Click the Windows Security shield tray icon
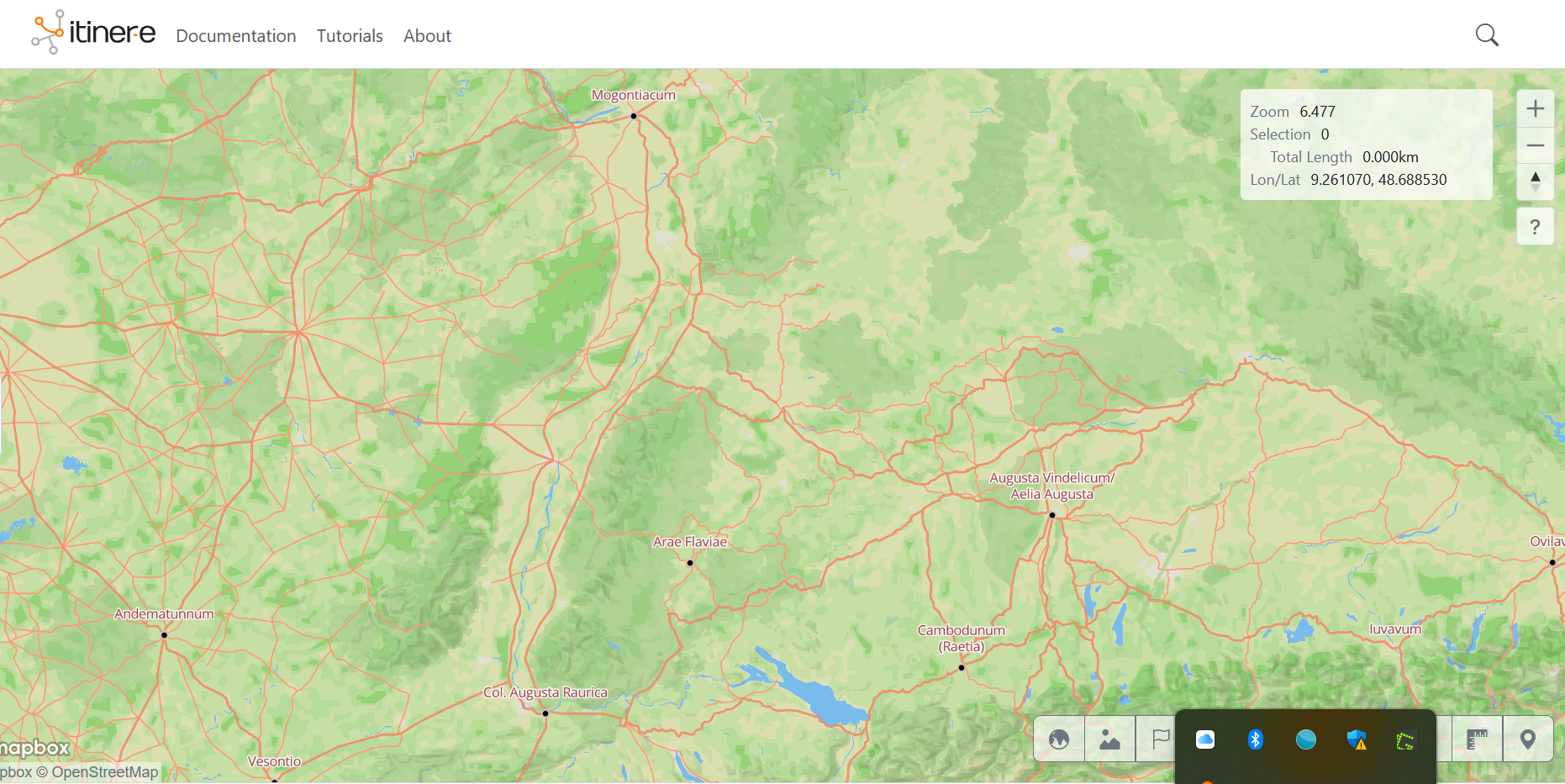 [1356, 739]
